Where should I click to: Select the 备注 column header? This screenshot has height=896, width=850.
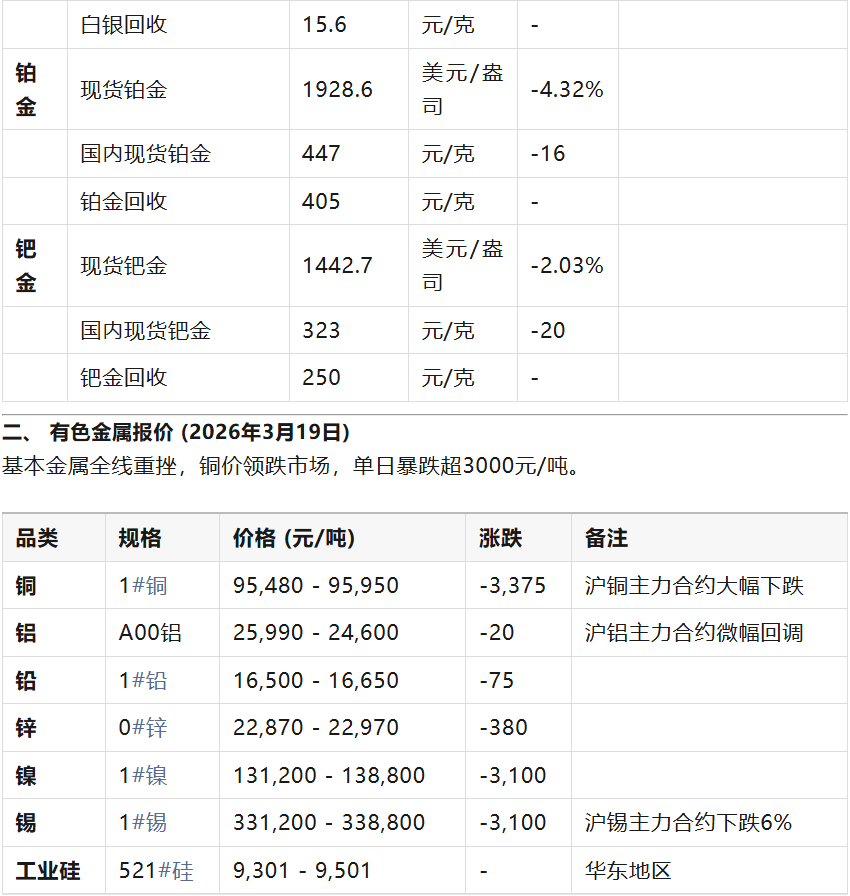click(606, 538)
